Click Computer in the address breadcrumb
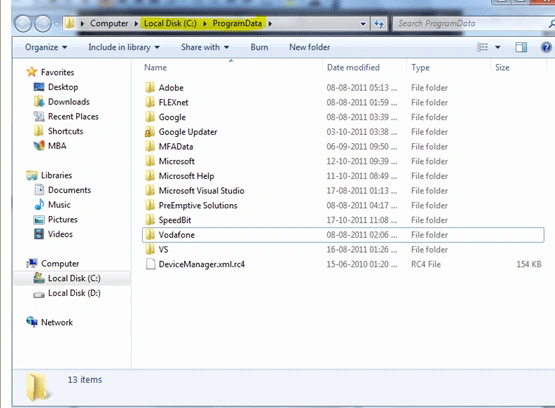The width and height of the screenshot is (555, 408). coord(109,23)
